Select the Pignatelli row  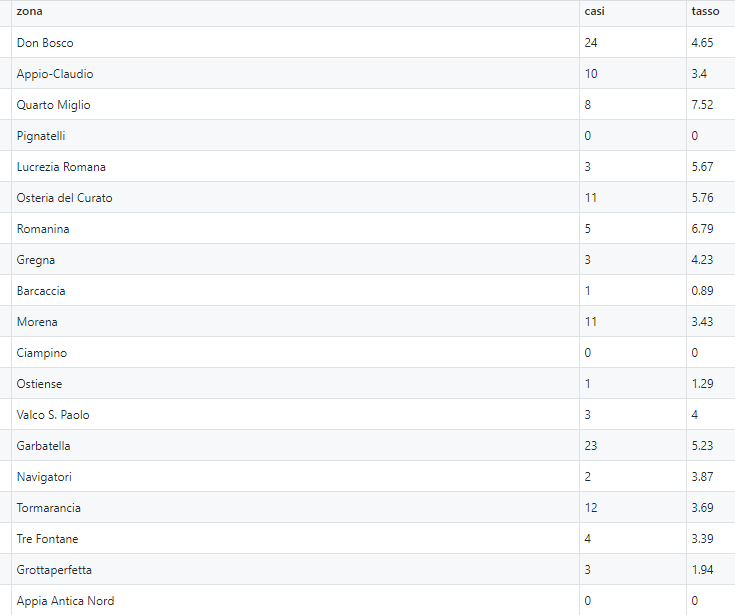click(368, 135)
